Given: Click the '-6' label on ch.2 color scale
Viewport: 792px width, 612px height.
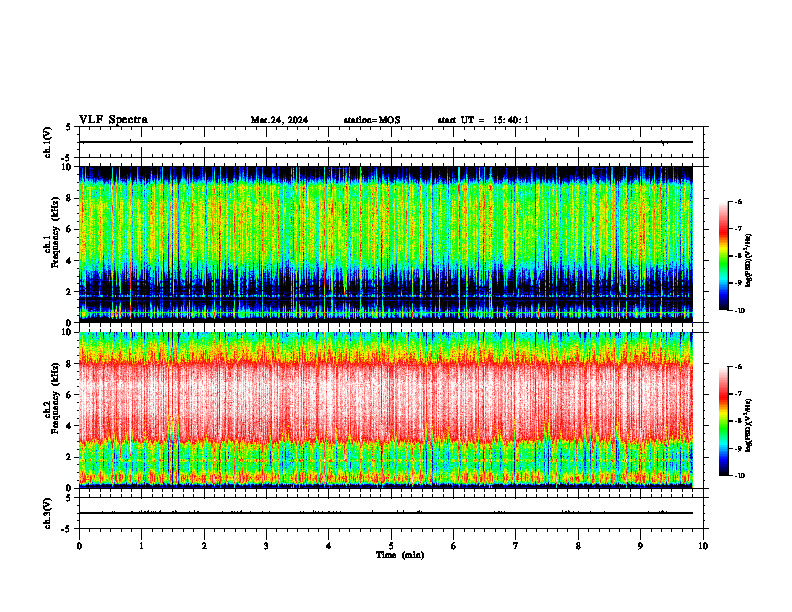Looking at the screenshot, I should tap(738, 367).
